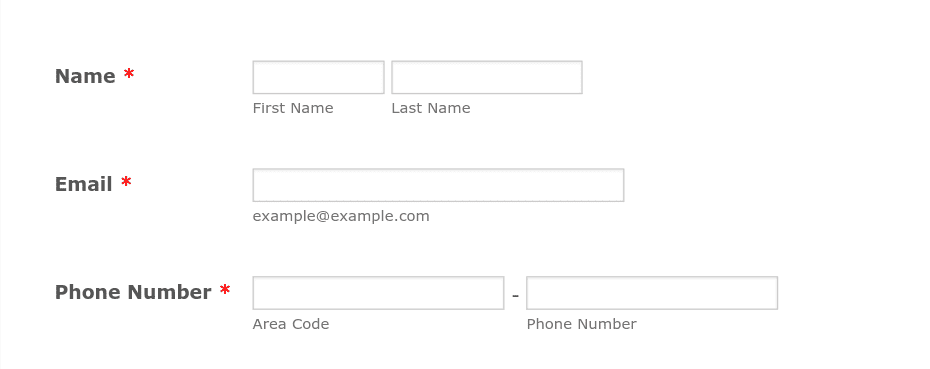Focus the Phone Number input box
Screen dimensions: 930x369
652,293
